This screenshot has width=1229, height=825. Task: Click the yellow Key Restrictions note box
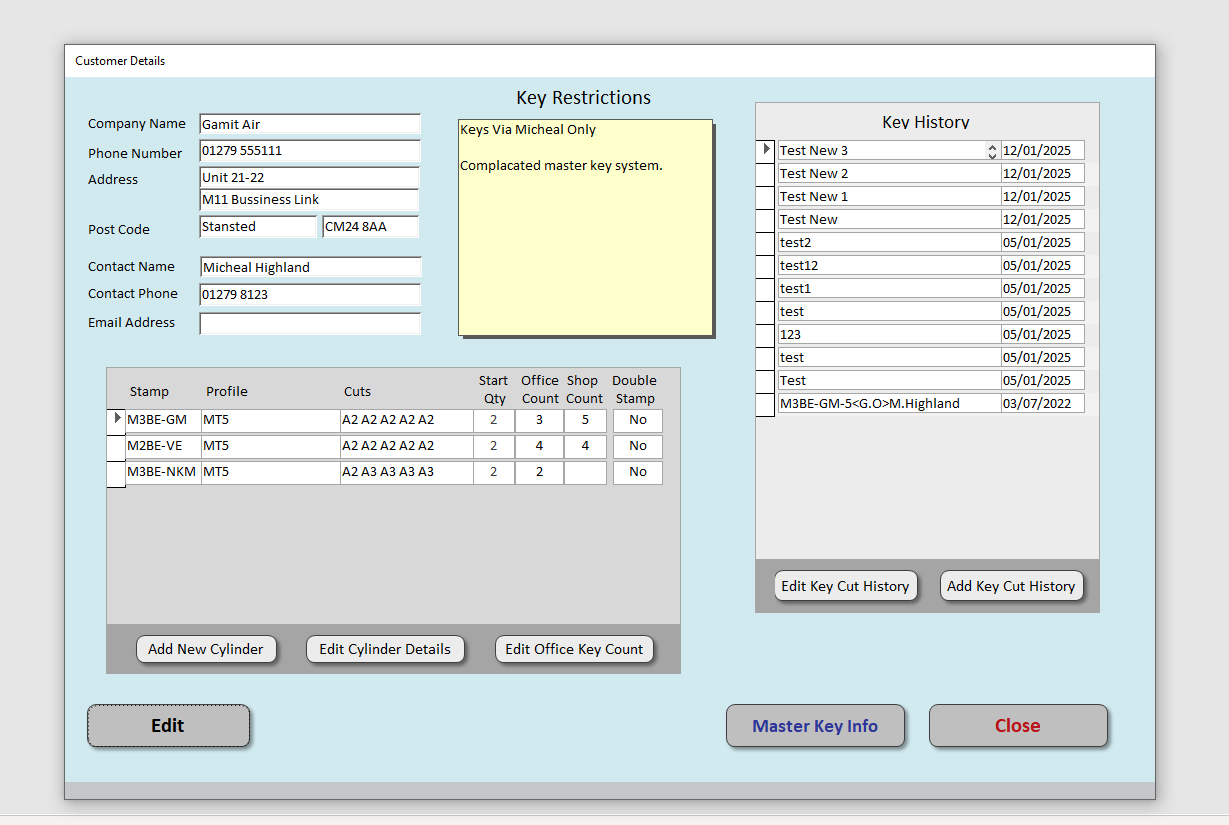[585, 227]
